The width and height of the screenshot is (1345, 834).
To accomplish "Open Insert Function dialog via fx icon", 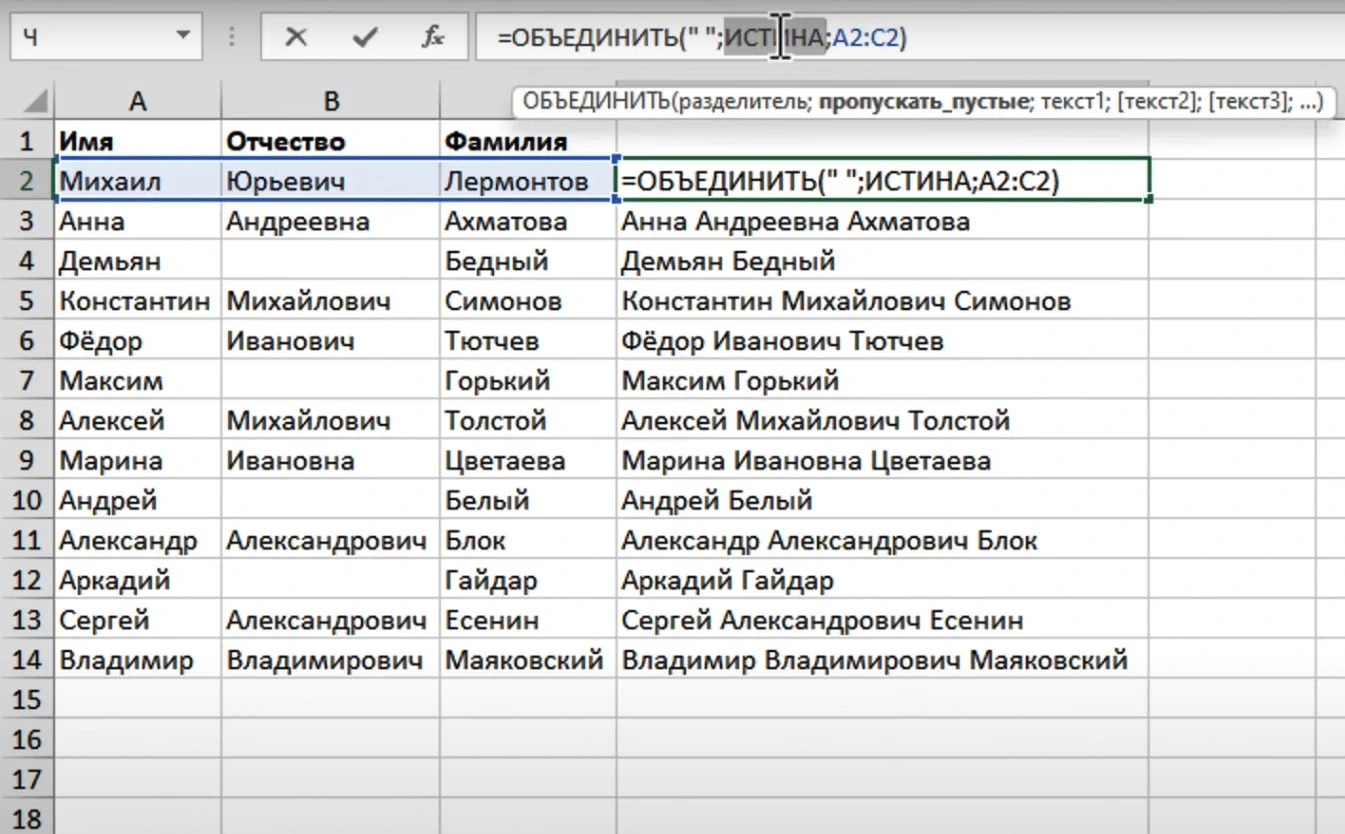I will pos(432,38).
